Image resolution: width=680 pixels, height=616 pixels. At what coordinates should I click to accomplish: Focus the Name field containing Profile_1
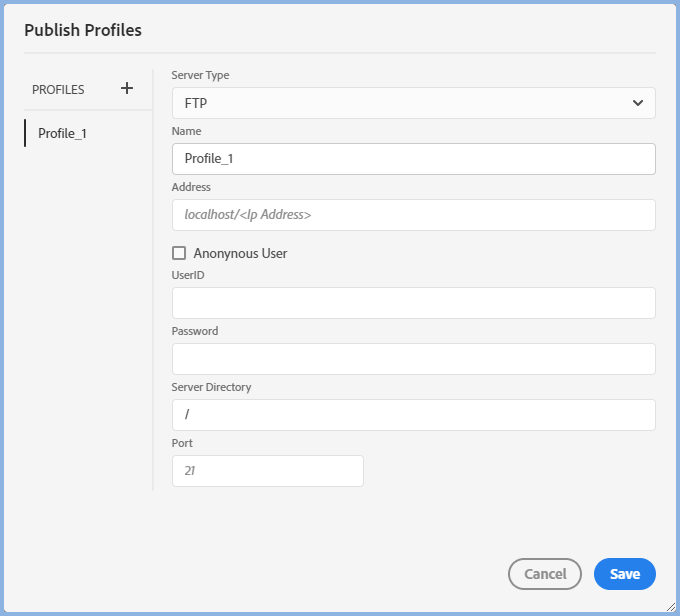point(413,159)
